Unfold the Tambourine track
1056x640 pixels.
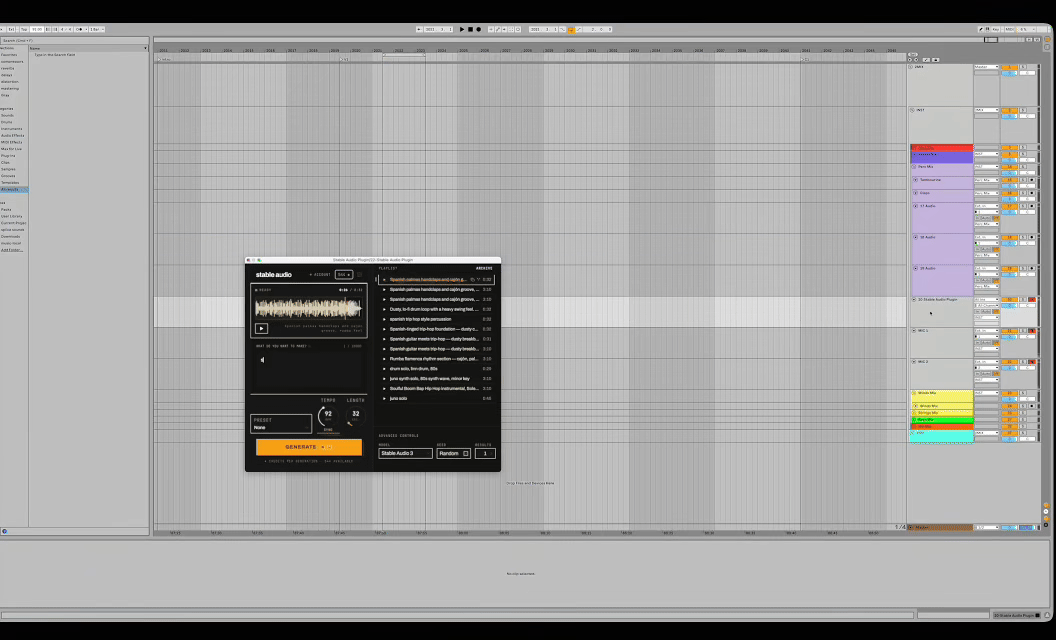coord(916,180)
